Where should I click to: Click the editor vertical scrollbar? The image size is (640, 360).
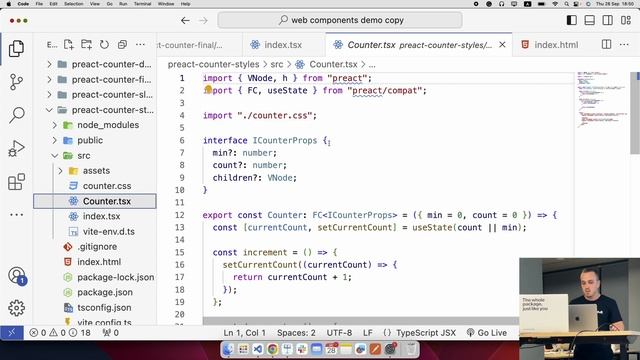635,113
